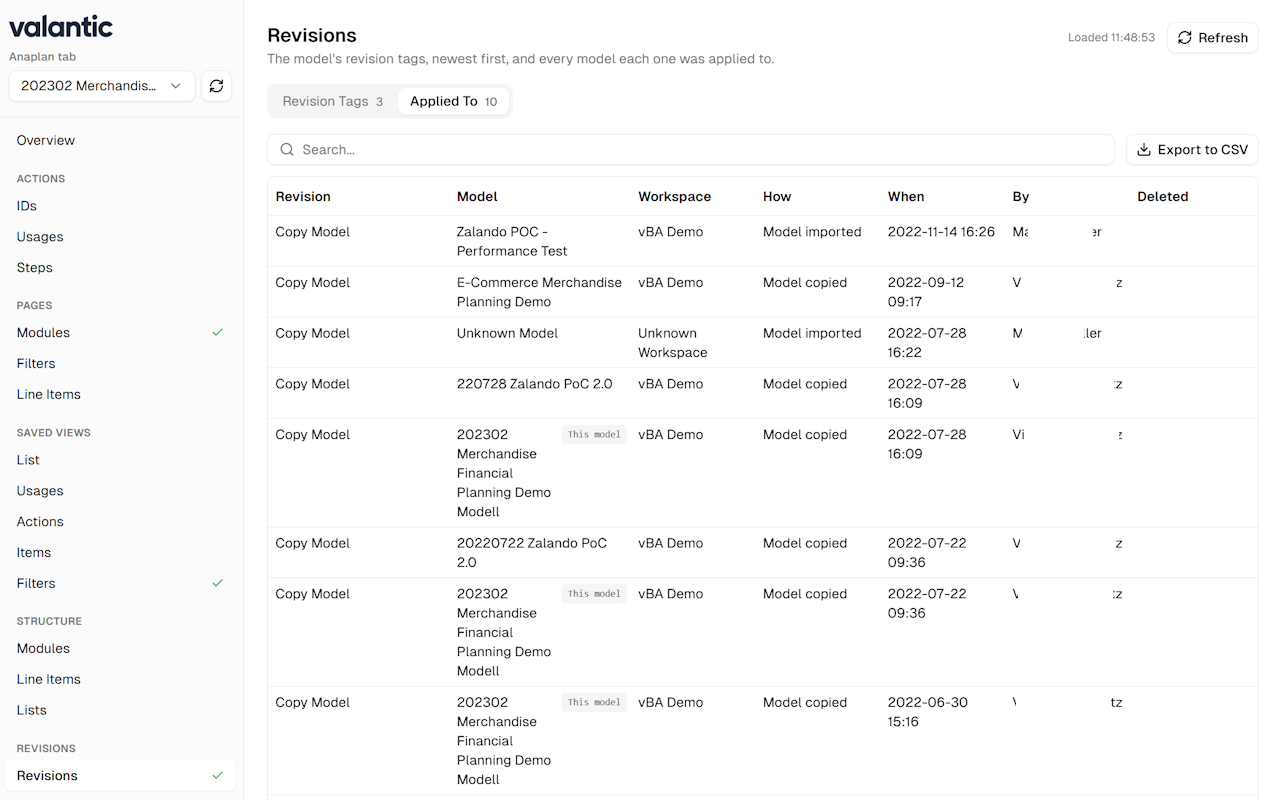Switch to the Revision Tags tab

(332, 101)
